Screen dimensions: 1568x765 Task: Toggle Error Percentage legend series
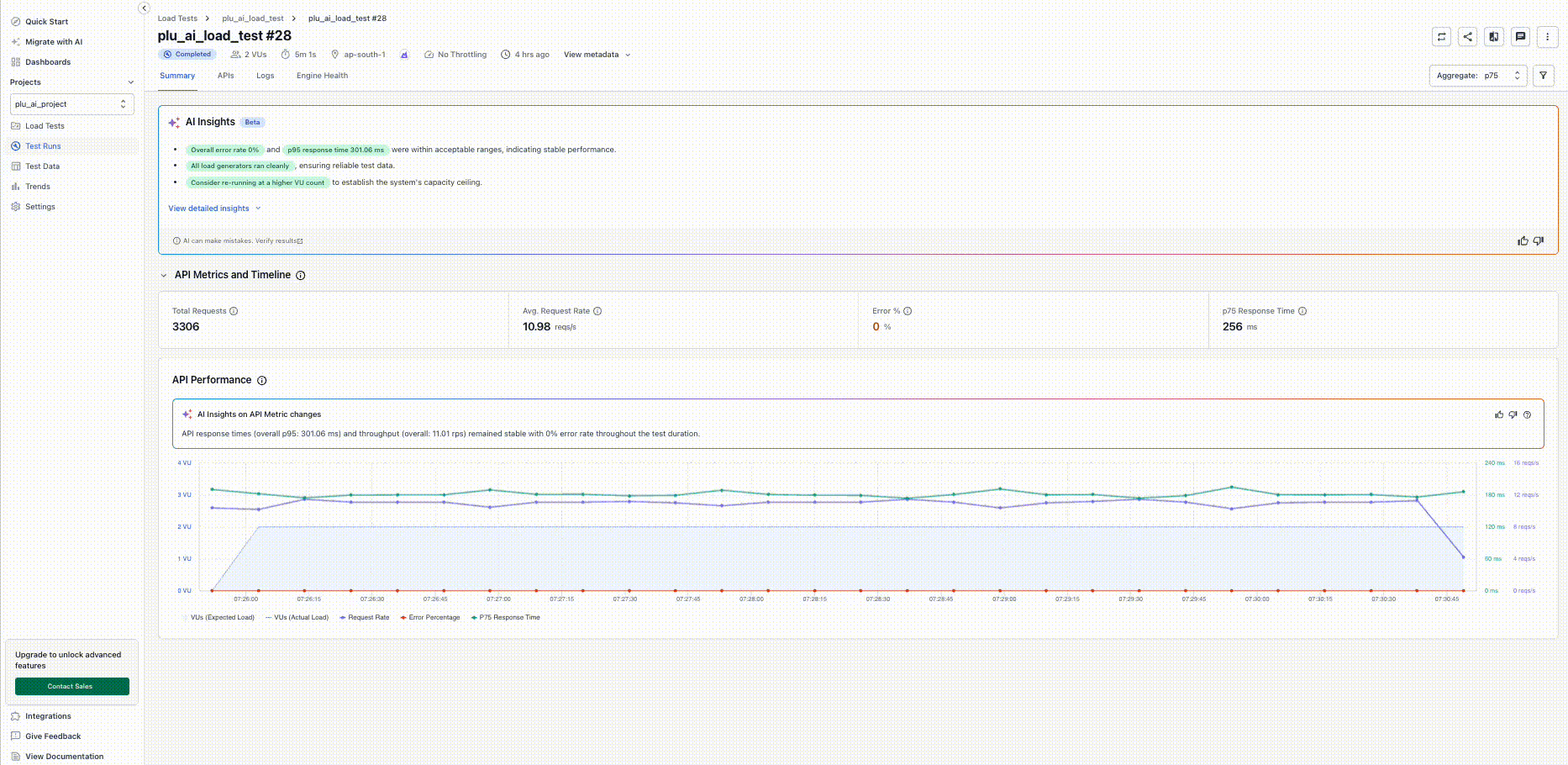[430, 618]
